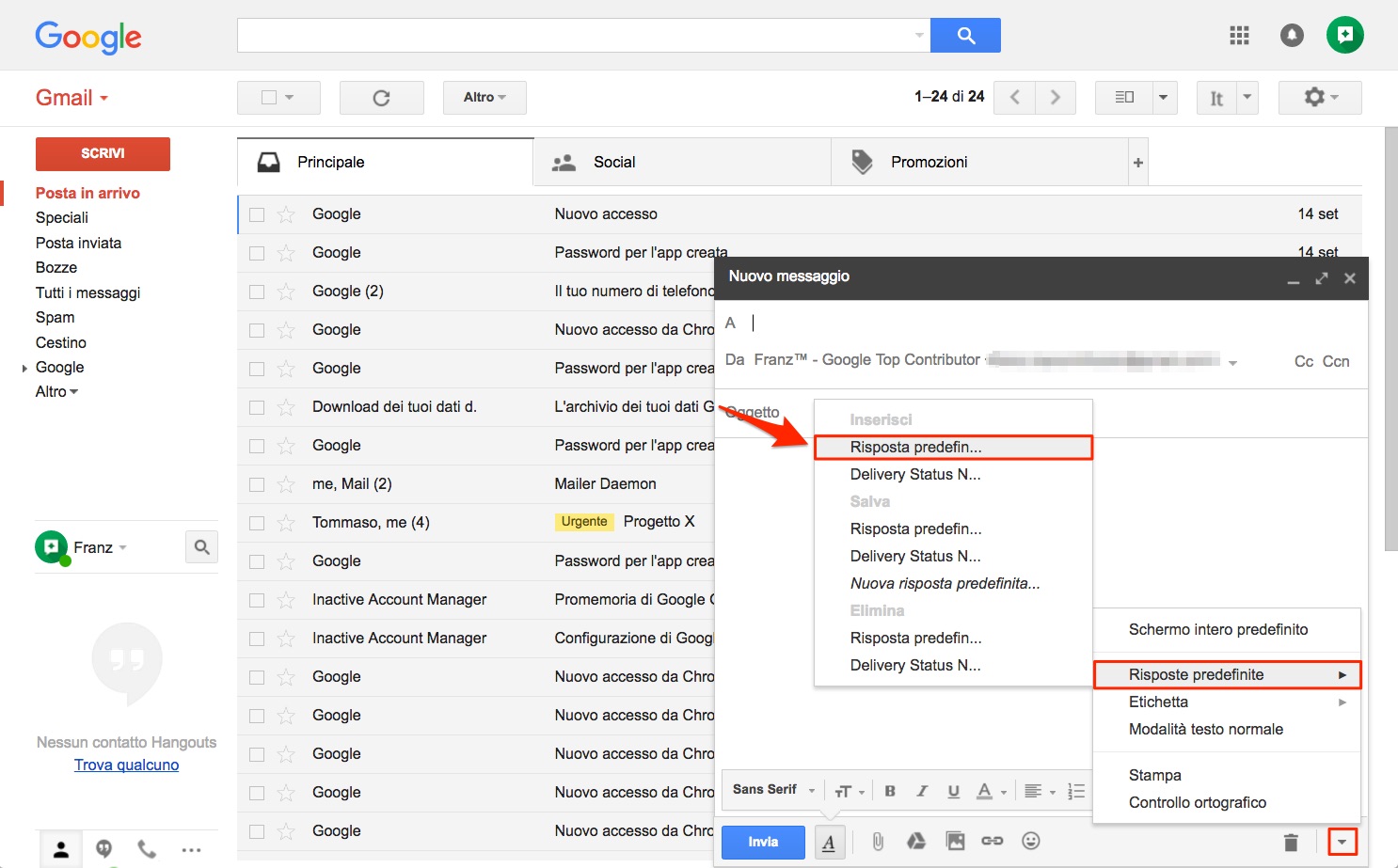Expand the Google label in sidebar
The width and height of the screenshot is (1398, 868).
[x=24, y=369]
